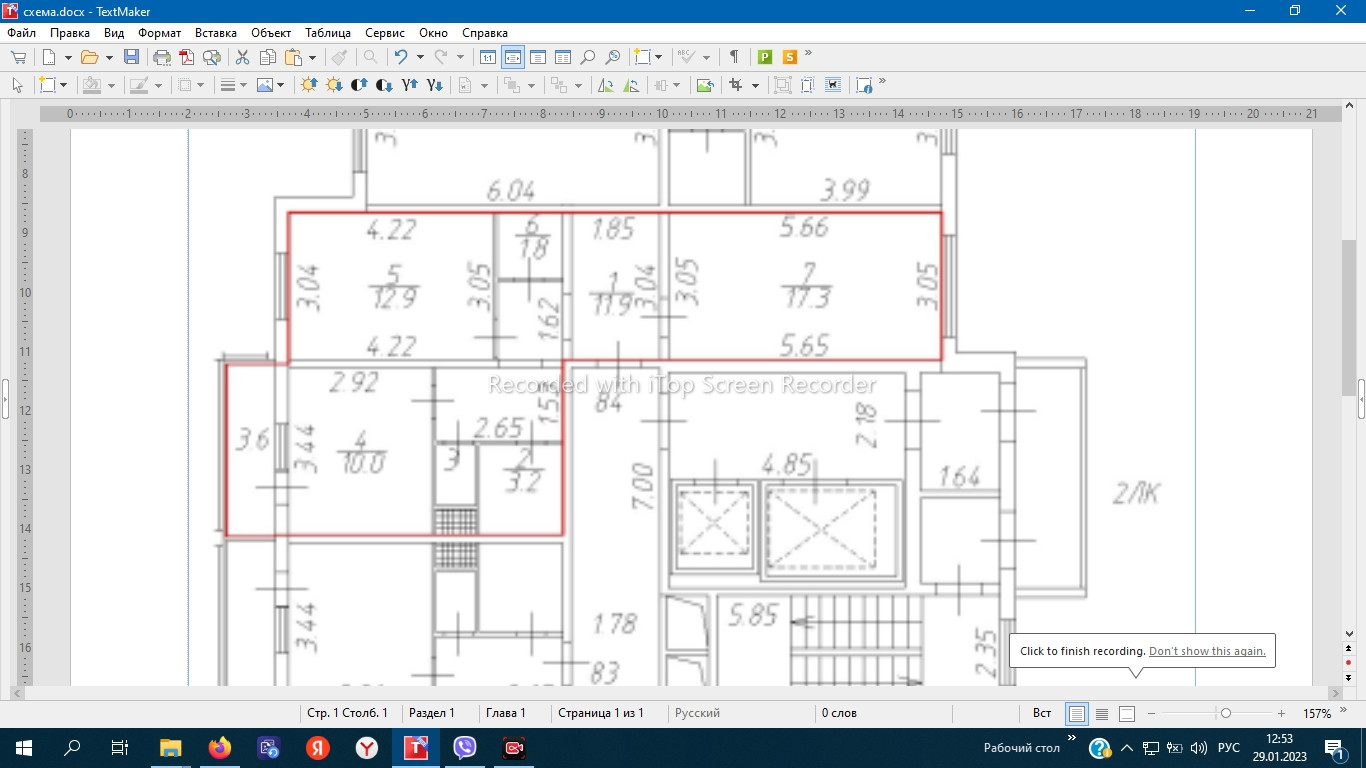The image size is (1366, 768).
Task: Flip the object horizontally
Action: [x=605, y=85]
